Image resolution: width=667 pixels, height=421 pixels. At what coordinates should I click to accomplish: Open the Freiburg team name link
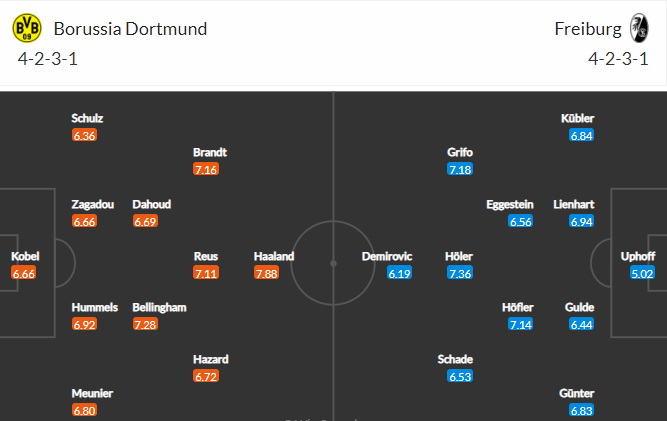(x=588, y=29)
